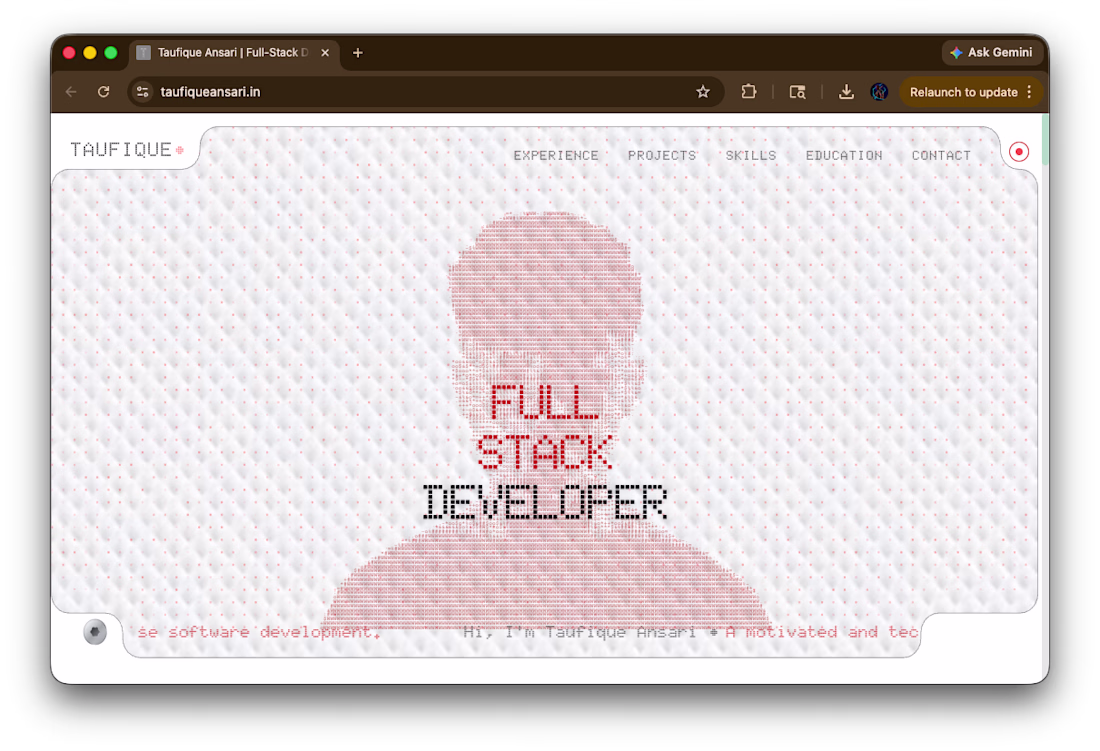Click Relaunch to update button
This screenshot has width=1100, height=751.
[963, 92]
